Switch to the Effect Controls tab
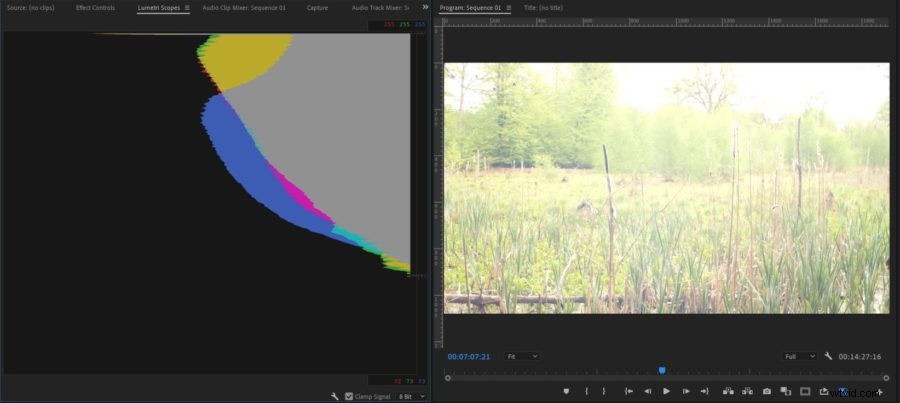The width and height of the screenshot is (900, 403). tap(95, 8)
